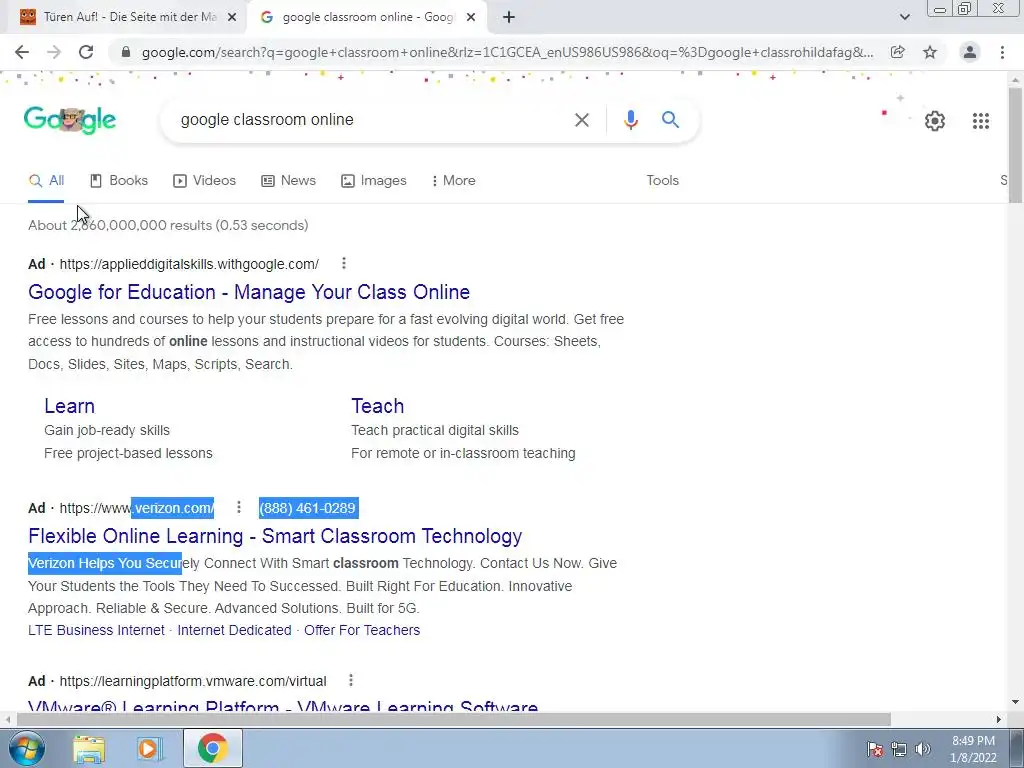
Task: Open the Learn sitelink
Action: click(69, 406)
